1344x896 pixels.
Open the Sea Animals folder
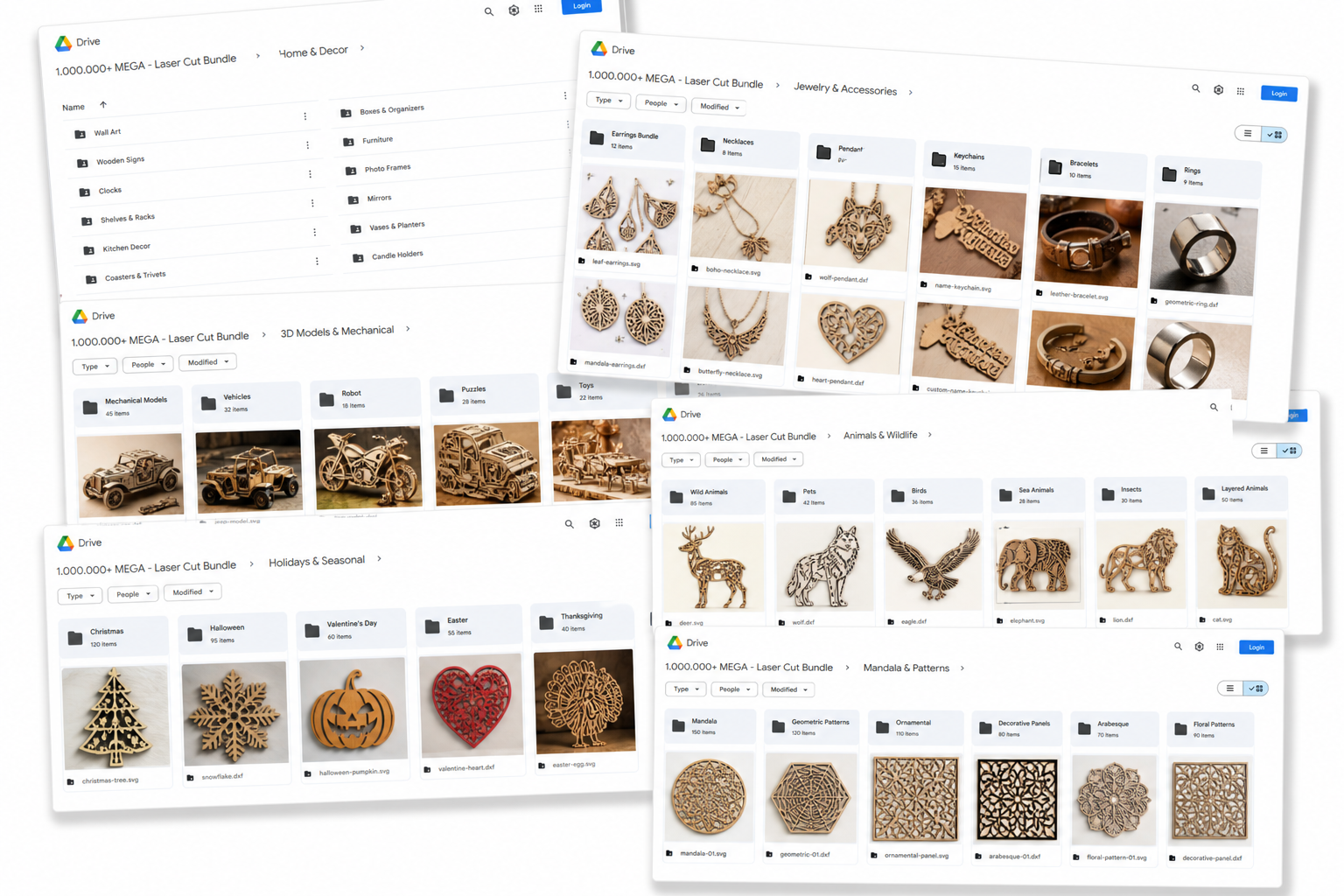click(x=1038, y=495)
